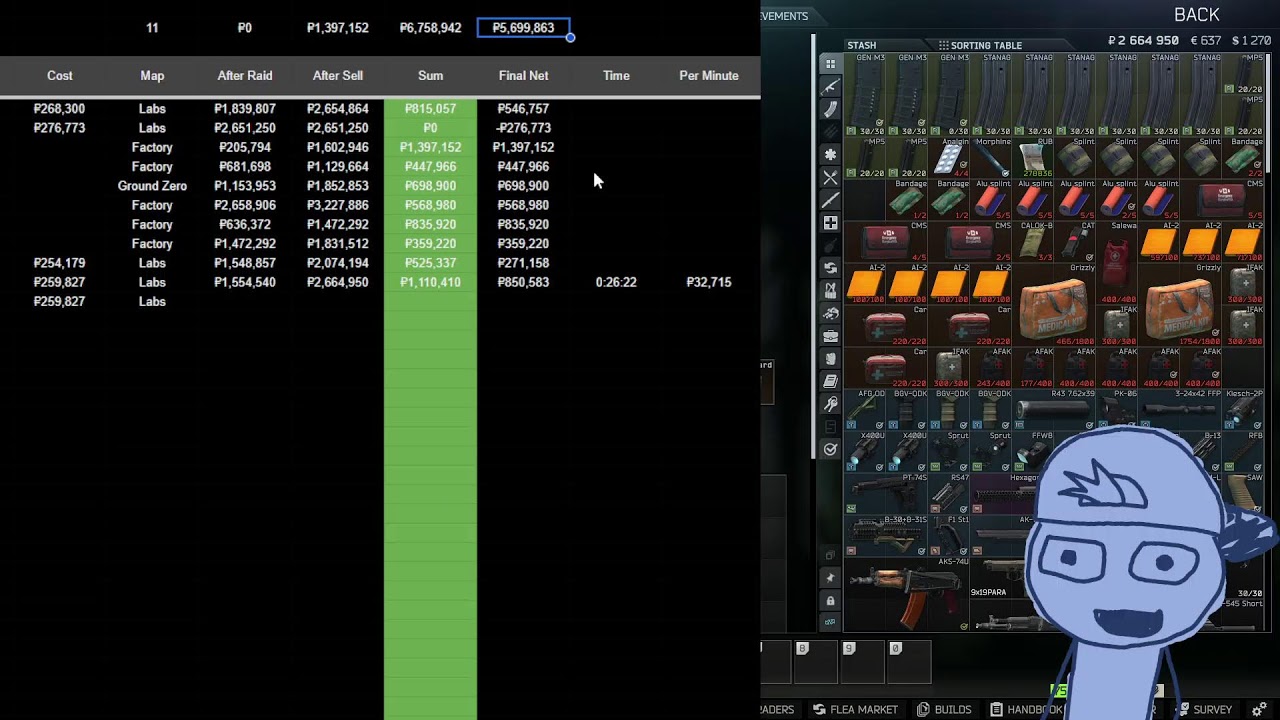Filter stash by barter arrows icon
This screenshot has height=720, width=1280.
click(x=830, y=268)
